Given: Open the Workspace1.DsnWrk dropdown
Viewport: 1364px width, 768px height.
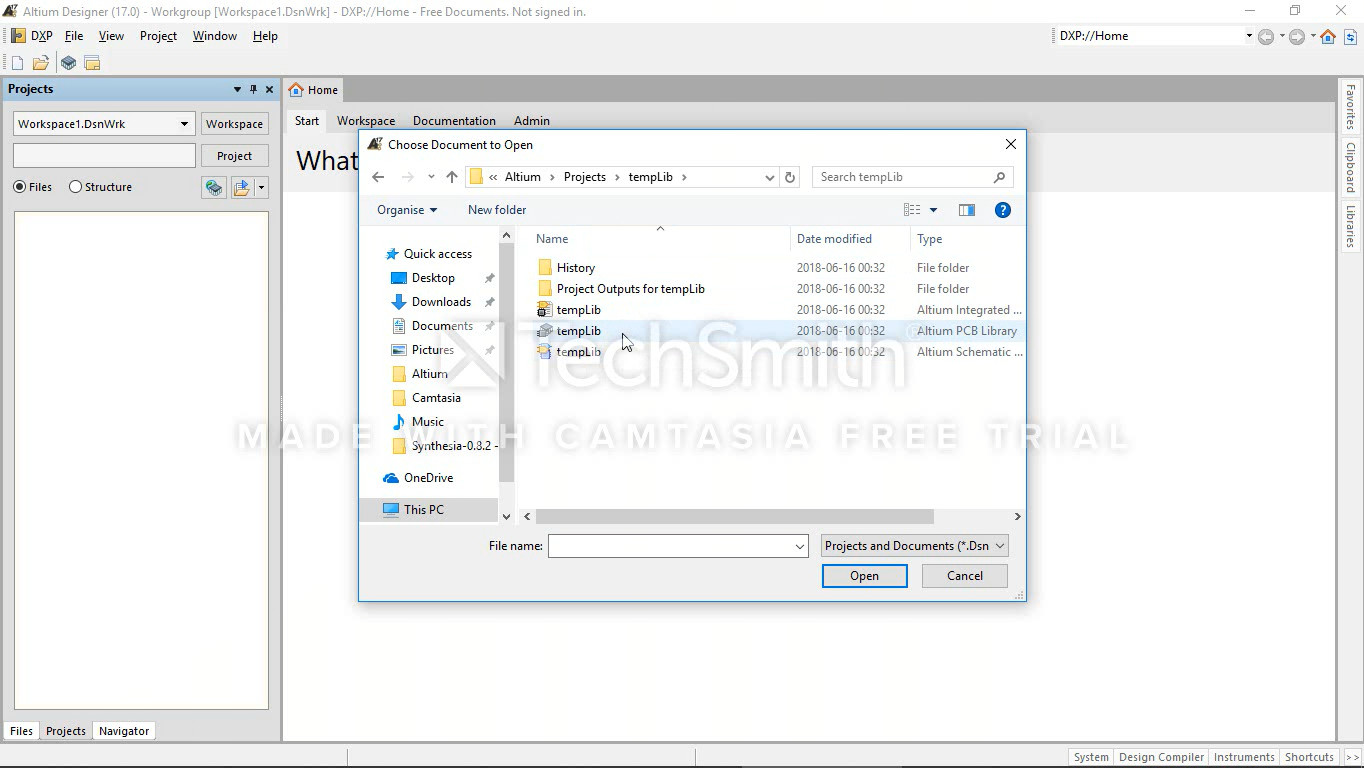Looking at the screenshot, I should coord(184,124).
